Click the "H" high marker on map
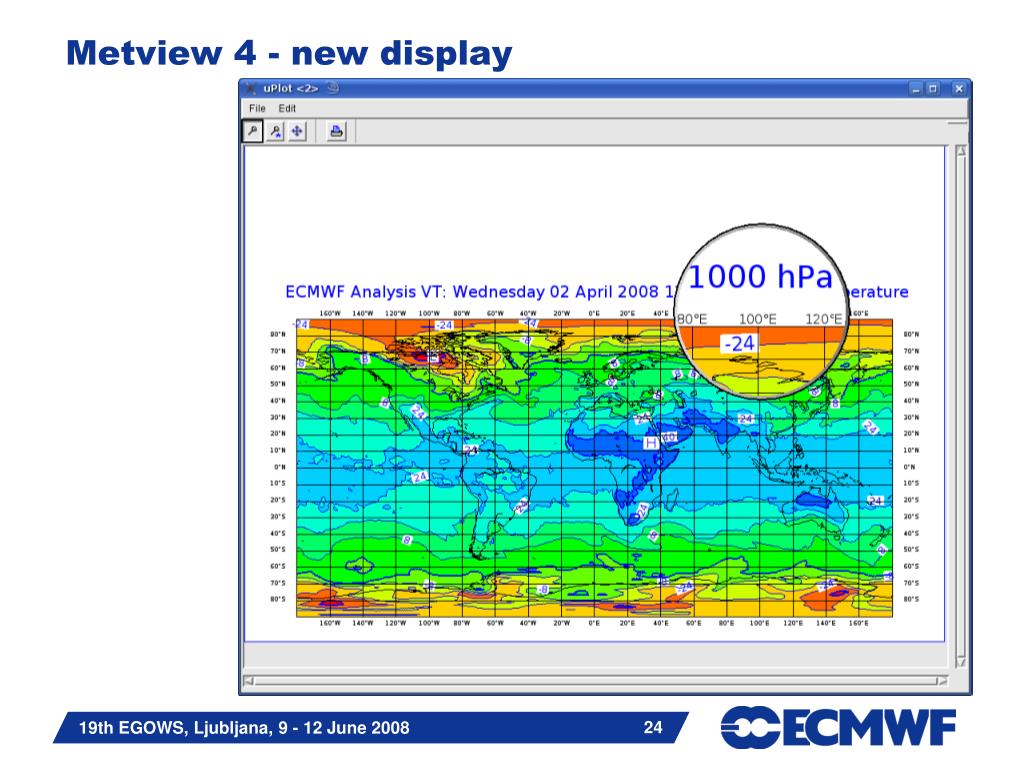The image size is (1024, 768). tap(650, 443)
